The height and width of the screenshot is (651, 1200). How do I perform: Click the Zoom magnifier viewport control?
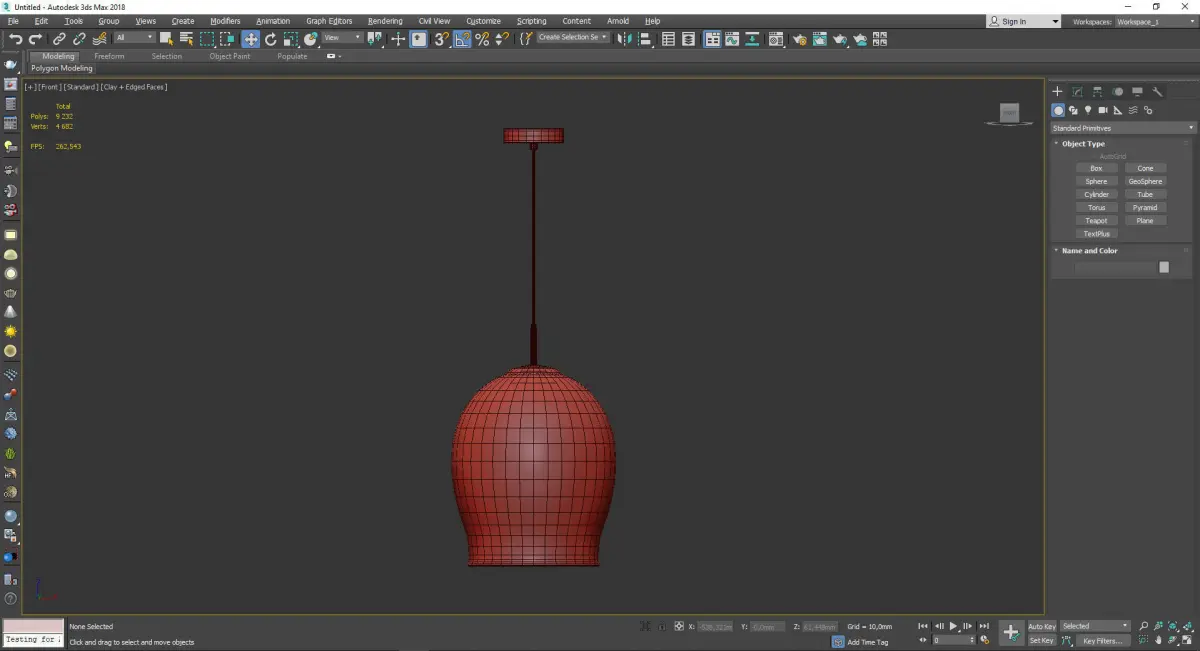(1144, 626)
